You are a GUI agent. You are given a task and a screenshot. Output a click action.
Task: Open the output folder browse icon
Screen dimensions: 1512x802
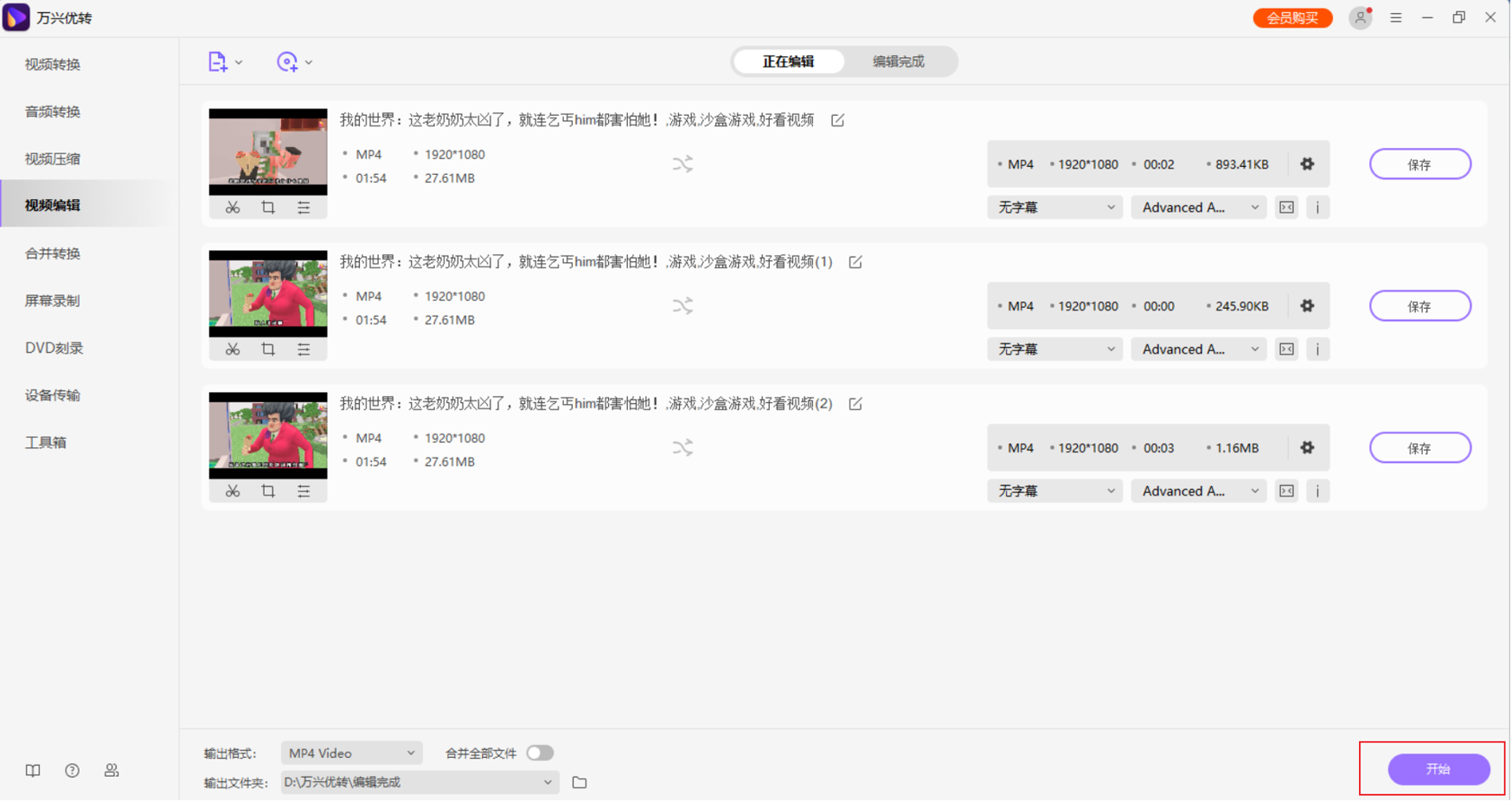coord(580,783)
